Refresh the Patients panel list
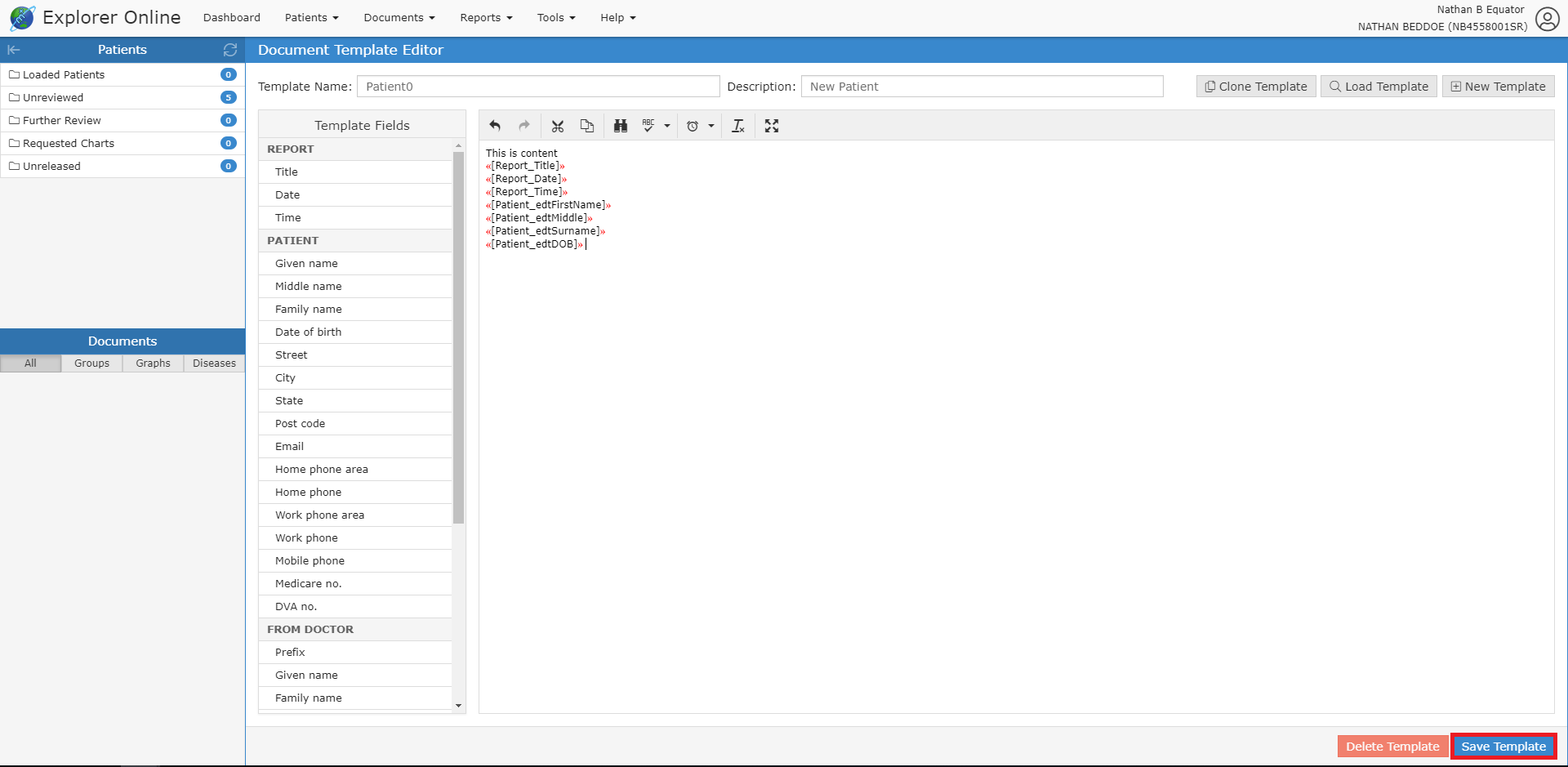Image resolution: width=1568 pixels, height=767 pixels. (230, 50)
